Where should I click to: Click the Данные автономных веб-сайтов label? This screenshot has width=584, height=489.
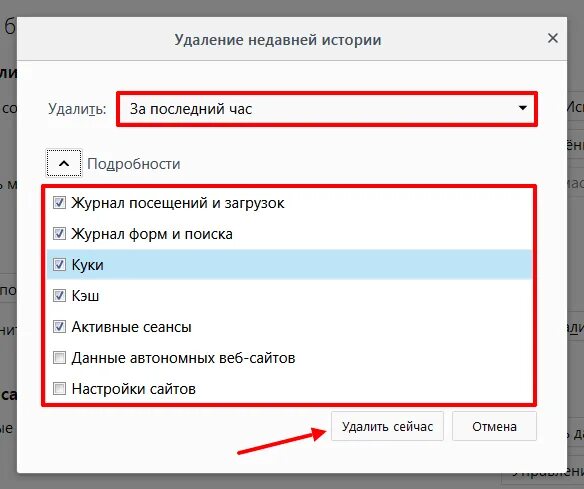click(183, 358)
